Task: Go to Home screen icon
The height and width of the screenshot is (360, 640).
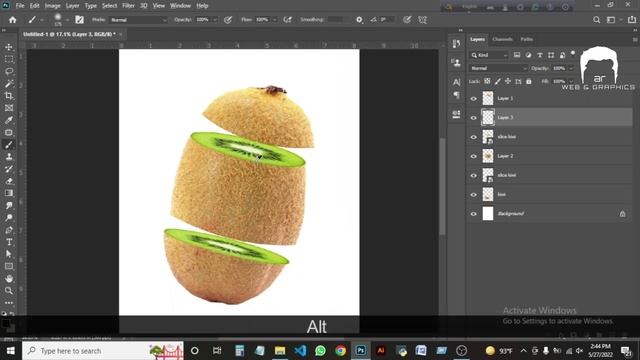Action: tap(13, 20)
